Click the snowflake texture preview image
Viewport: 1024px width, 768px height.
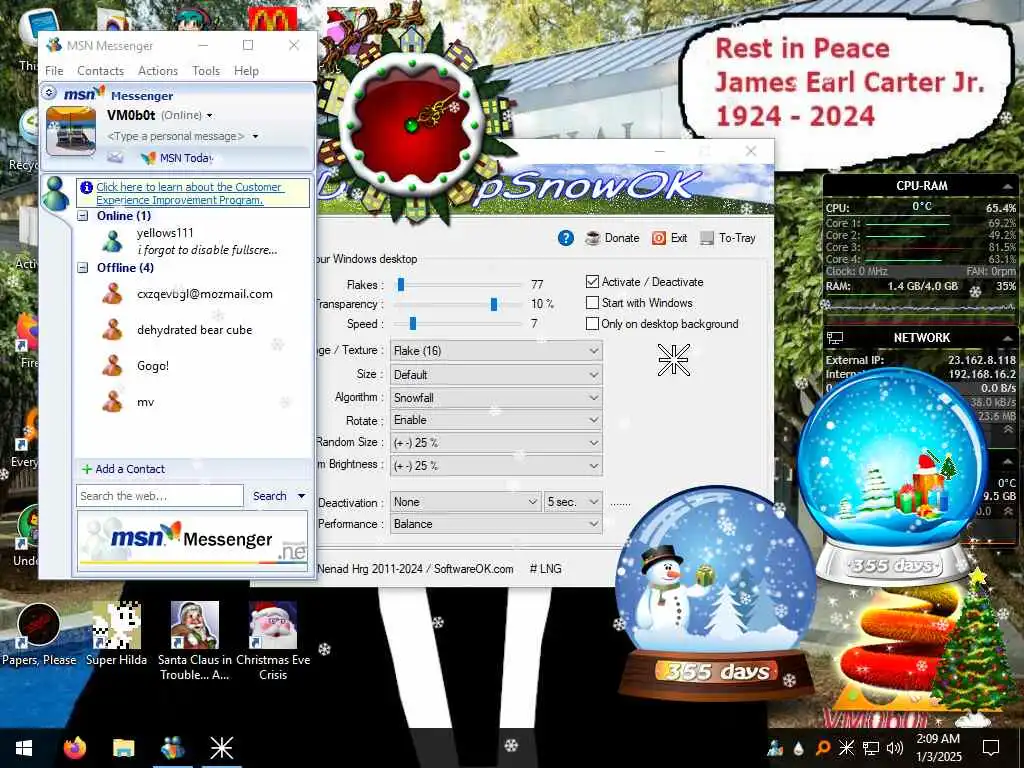pyautogui.click(x=673, y=360)
